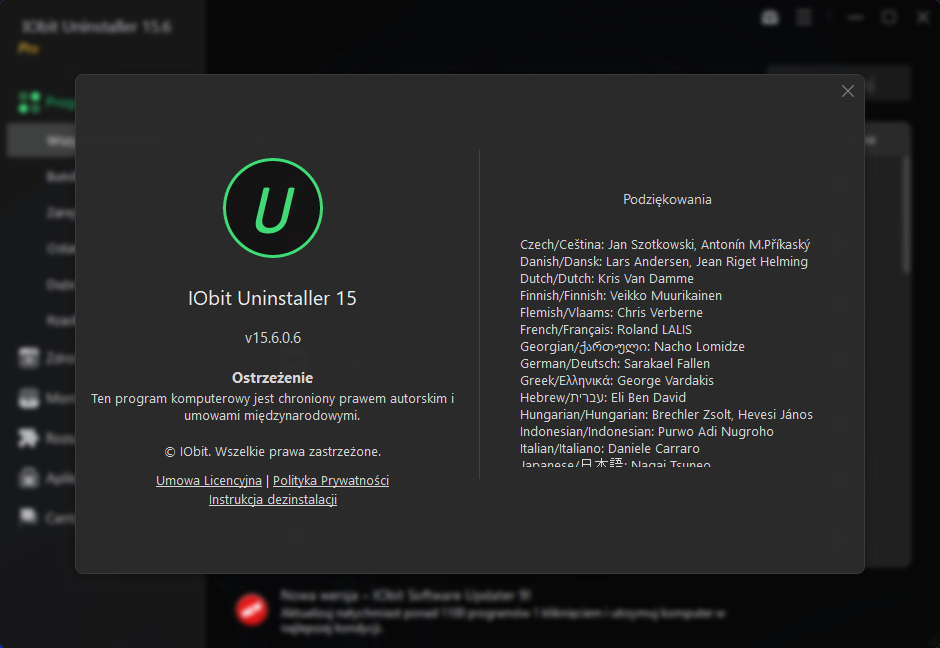Click the toolbox icon in main window title bar
The height and width of the screenshot is (648, 940).
770,17
